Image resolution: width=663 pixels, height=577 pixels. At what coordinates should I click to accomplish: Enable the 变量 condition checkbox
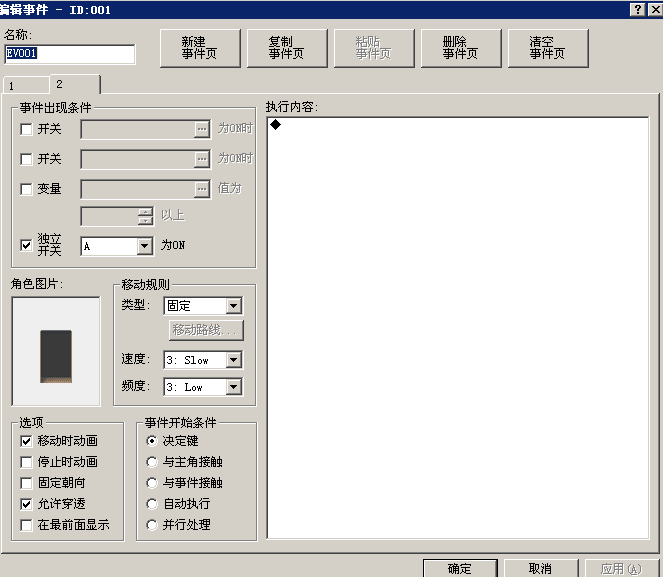(x=26, y=189)
